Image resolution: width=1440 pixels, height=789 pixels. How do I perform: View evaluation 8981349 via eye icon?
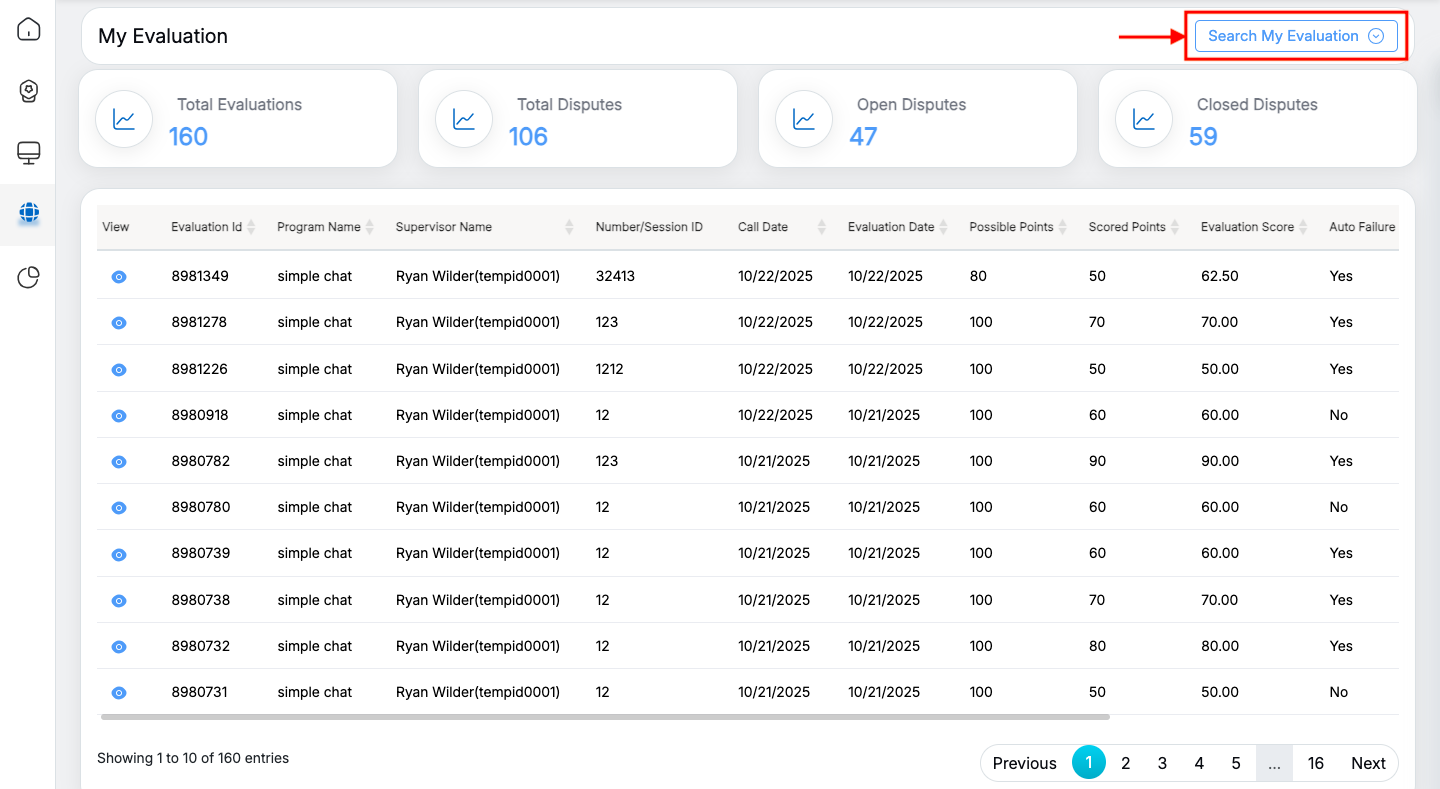pos(119,277)
